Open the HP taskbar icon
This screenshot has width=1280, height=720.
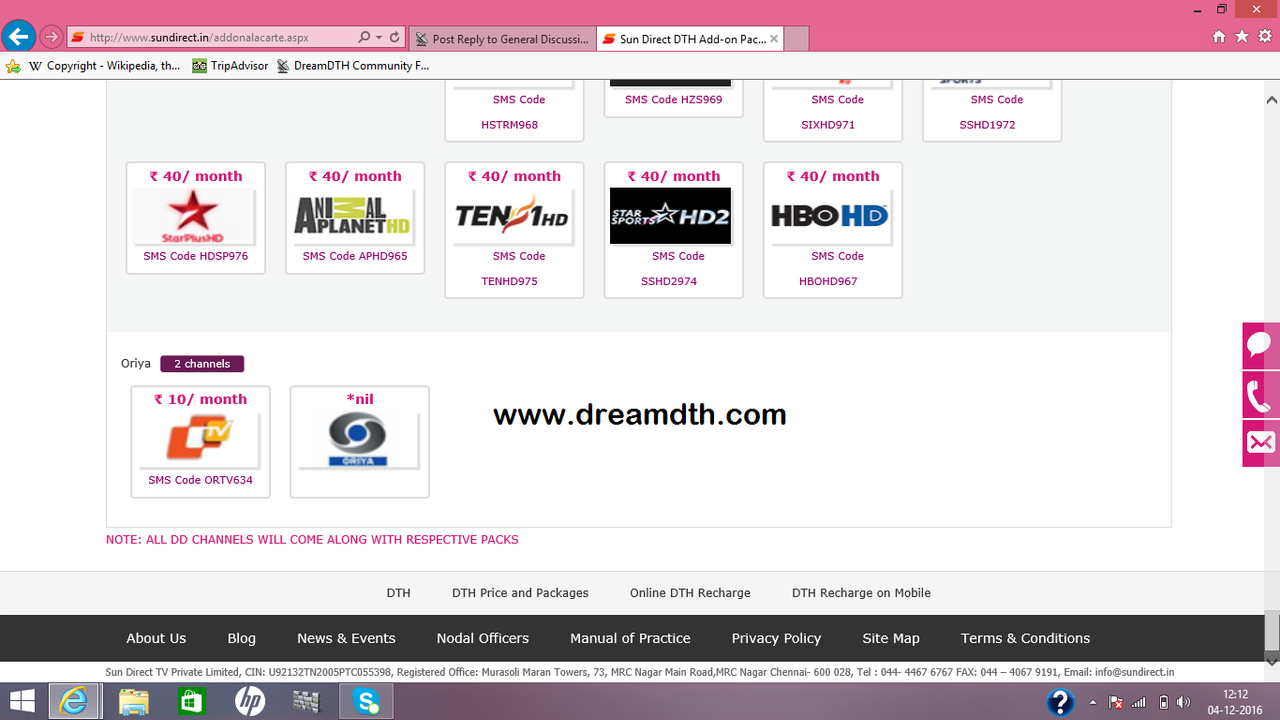pos(249,701)
